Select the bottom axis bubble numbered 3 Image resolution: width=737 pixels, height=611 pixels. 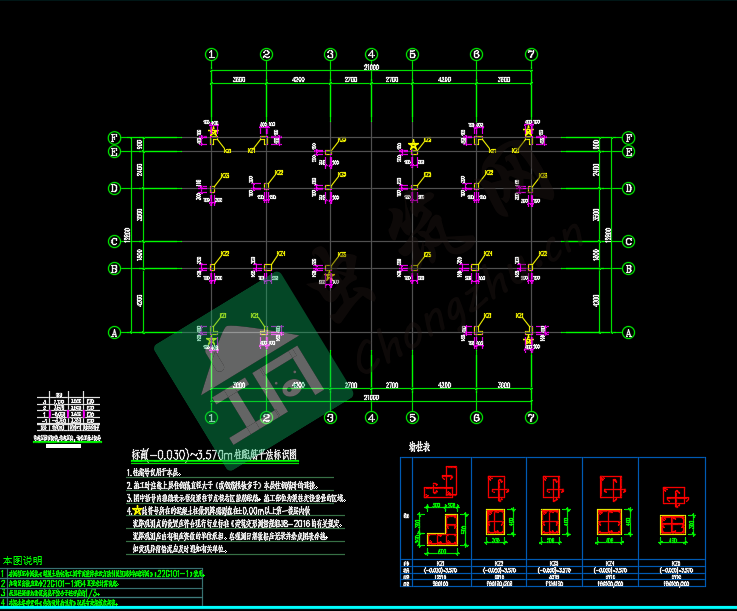coord(330,417)
